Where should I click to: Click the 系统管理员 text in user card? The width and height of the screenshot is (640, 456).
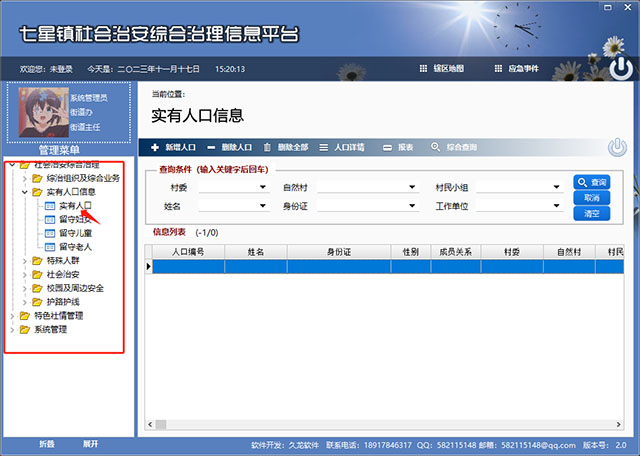tap(89, 98)
